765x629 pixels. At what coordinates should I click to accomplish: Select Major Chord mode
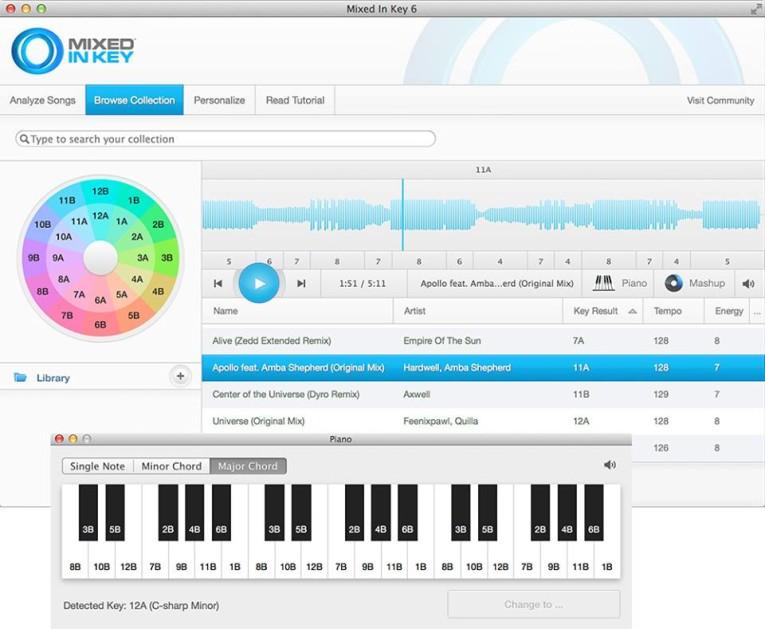tap(247, 466)
